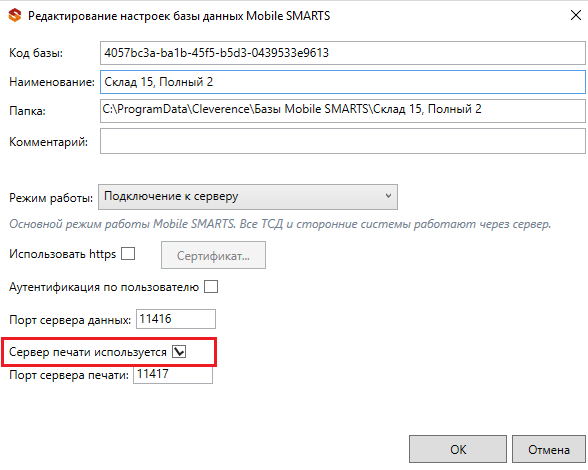The image size is (588, 470).
Task: Close the database settings dialog with X
Action: (576, 15)
